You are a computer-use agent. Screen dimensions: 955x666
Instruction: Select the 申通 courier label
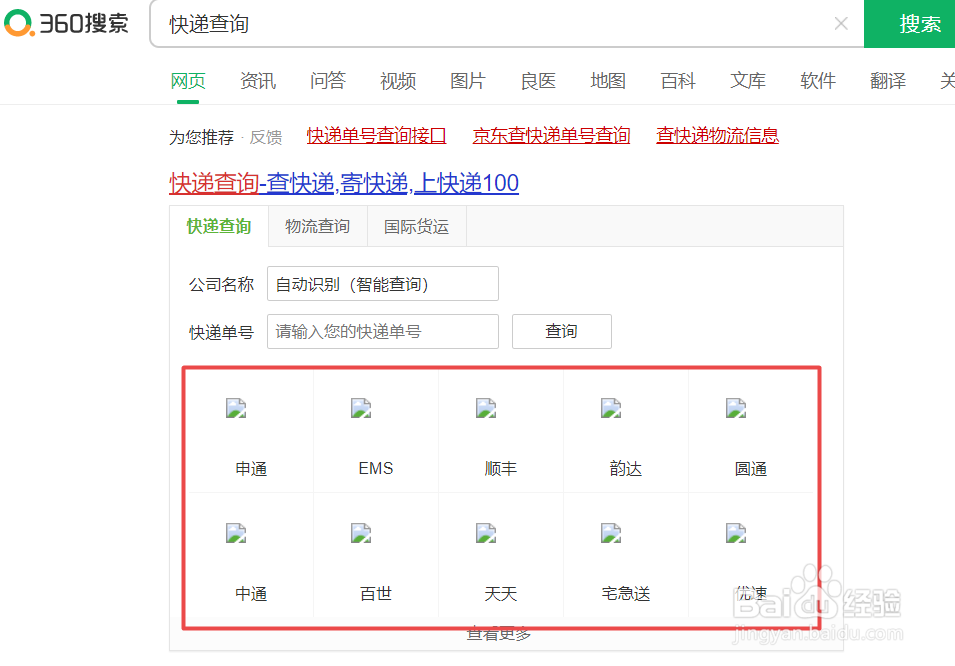[251, 469]
